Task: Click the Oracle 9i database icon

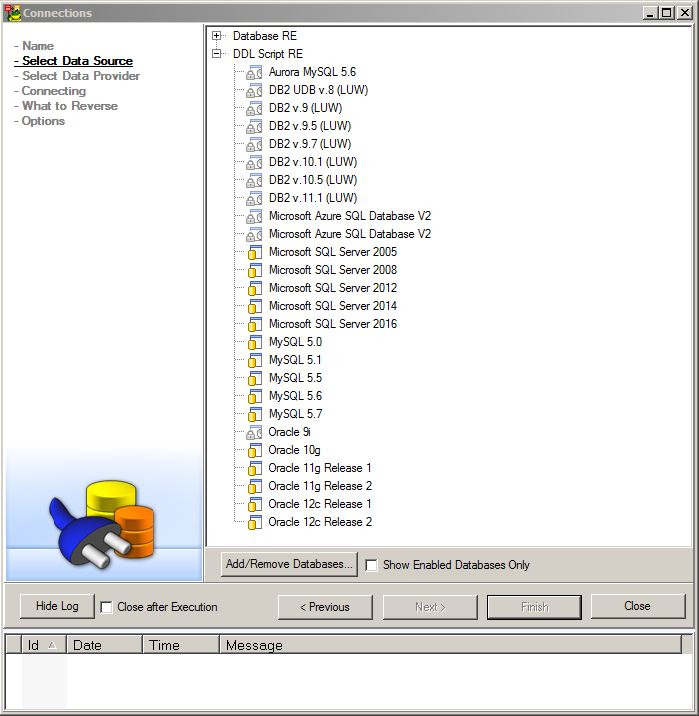Action: [x=254, y=432]
